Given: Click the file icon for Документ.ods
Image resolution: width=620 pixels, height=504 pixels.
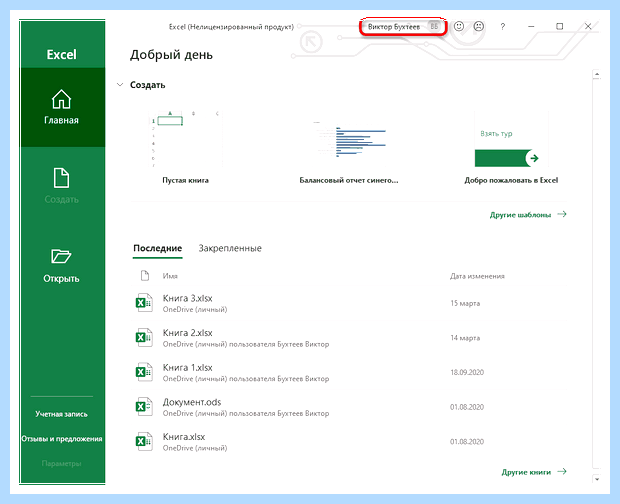Looking at the screenshot, I should [144, 407].
